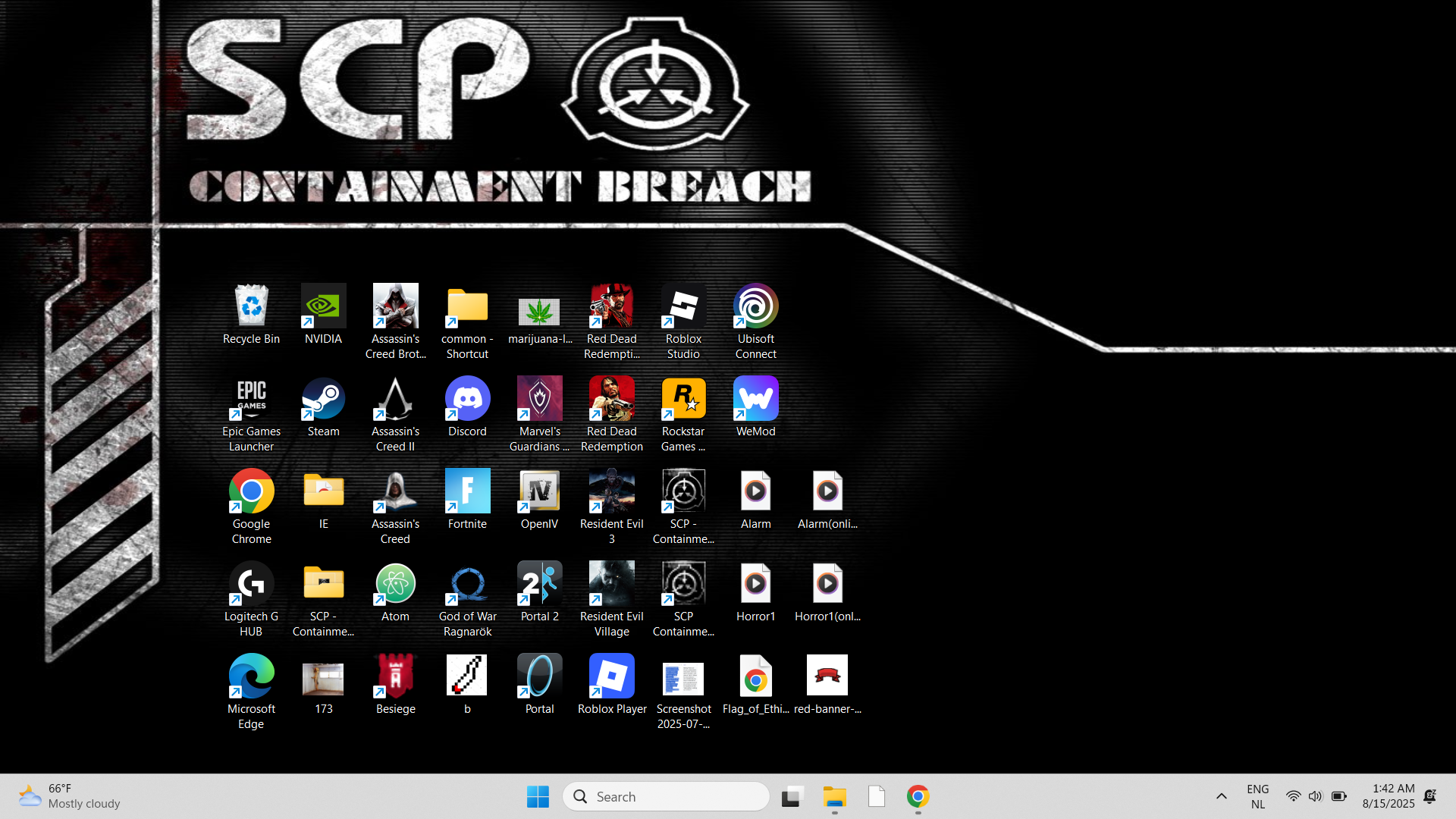This screenshot has width=1456, height=819.
Task: Open the Windows Start menu
Action: pos(538,796)
